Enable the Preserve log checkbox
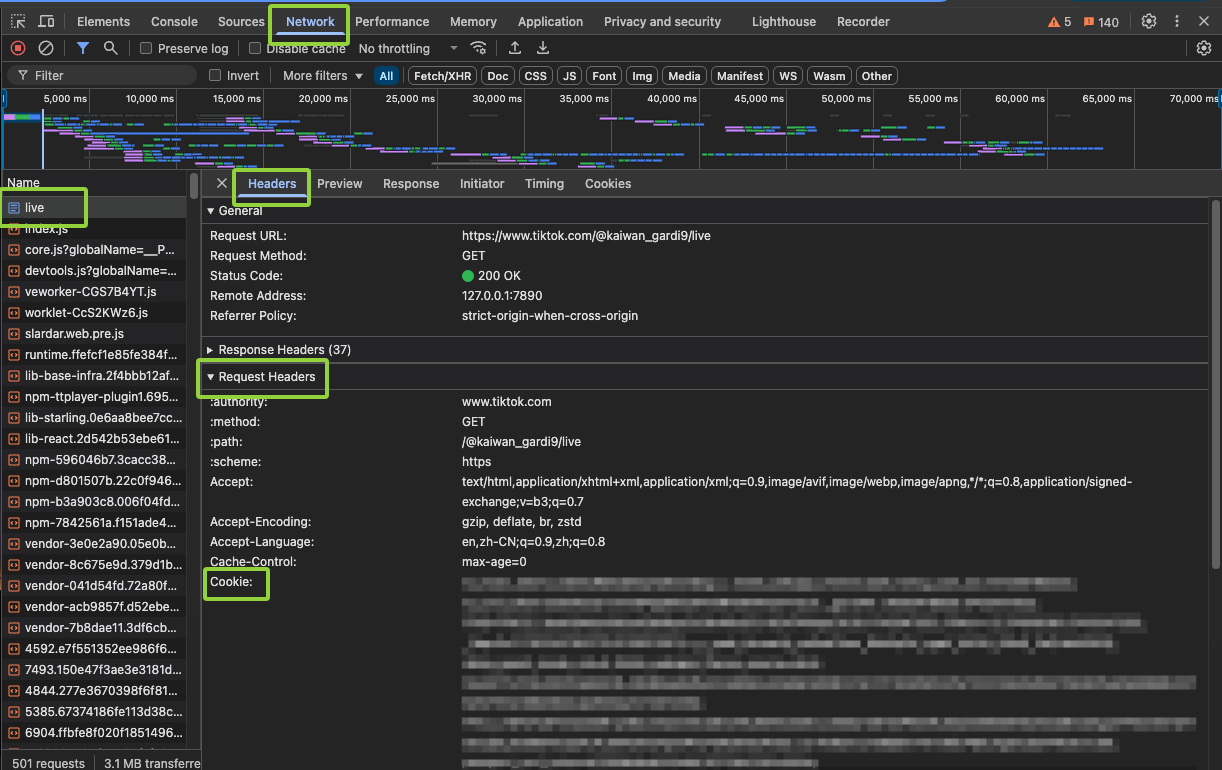The image size is (1222, 770). (146, 48)
